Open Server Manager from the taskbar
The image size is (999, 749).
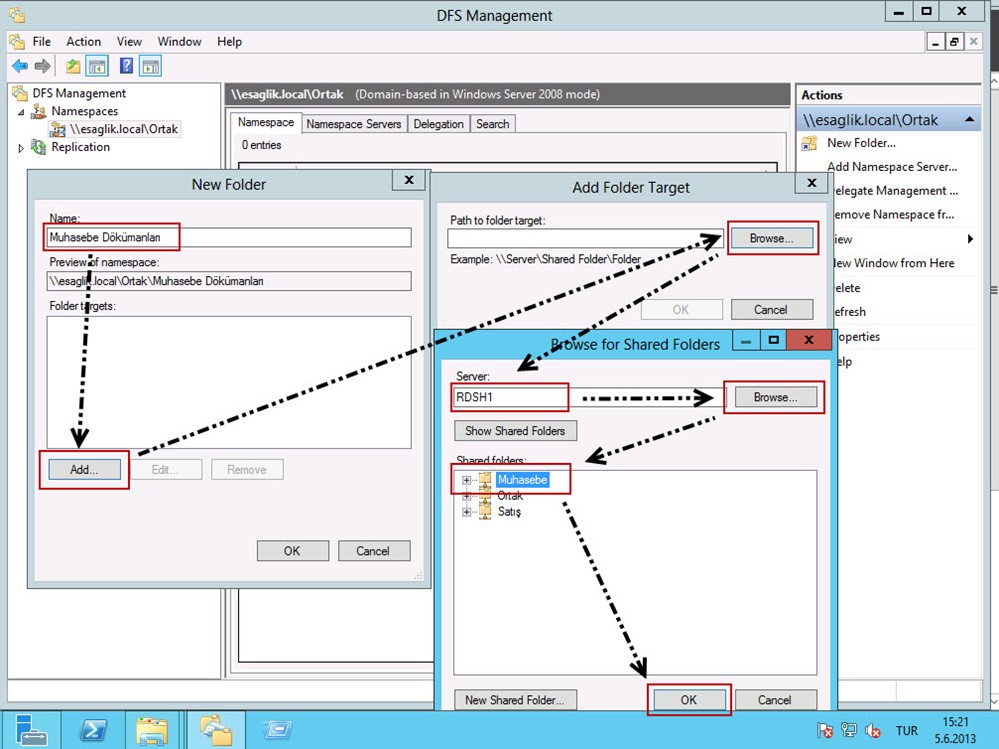coord(31,730)
